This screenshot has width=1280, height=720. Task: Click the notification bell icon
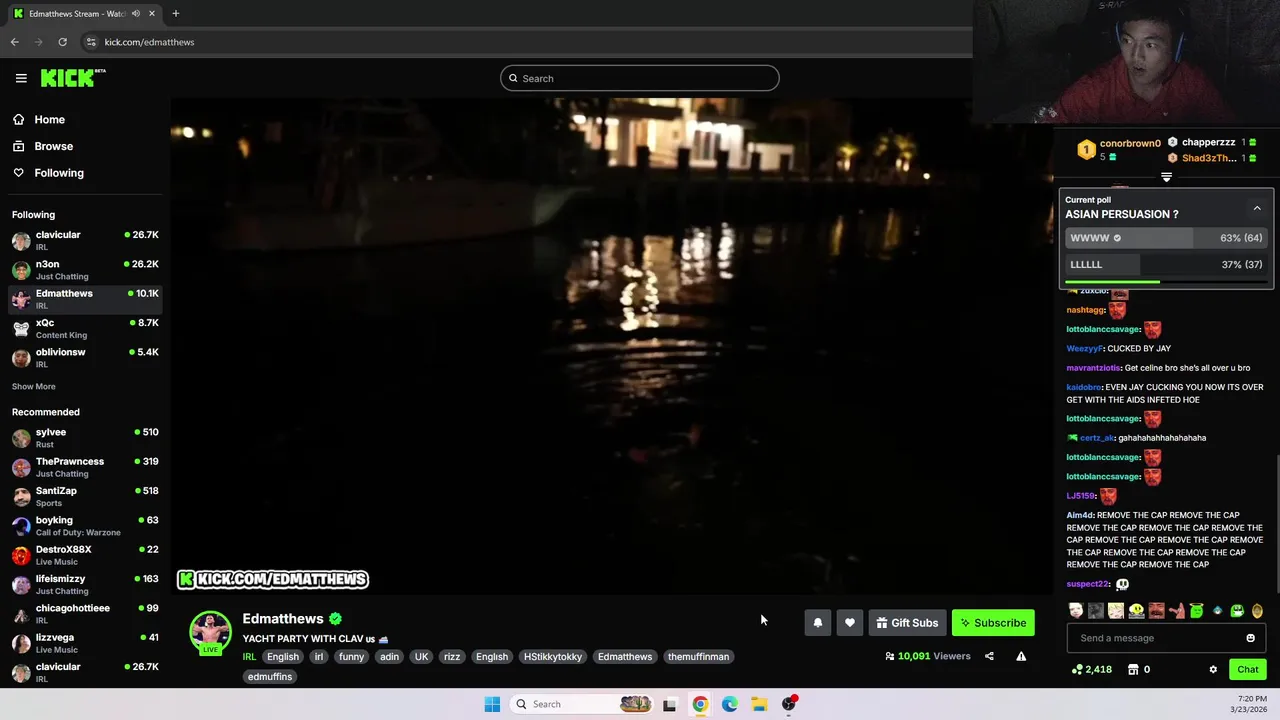tap(817, 623)
